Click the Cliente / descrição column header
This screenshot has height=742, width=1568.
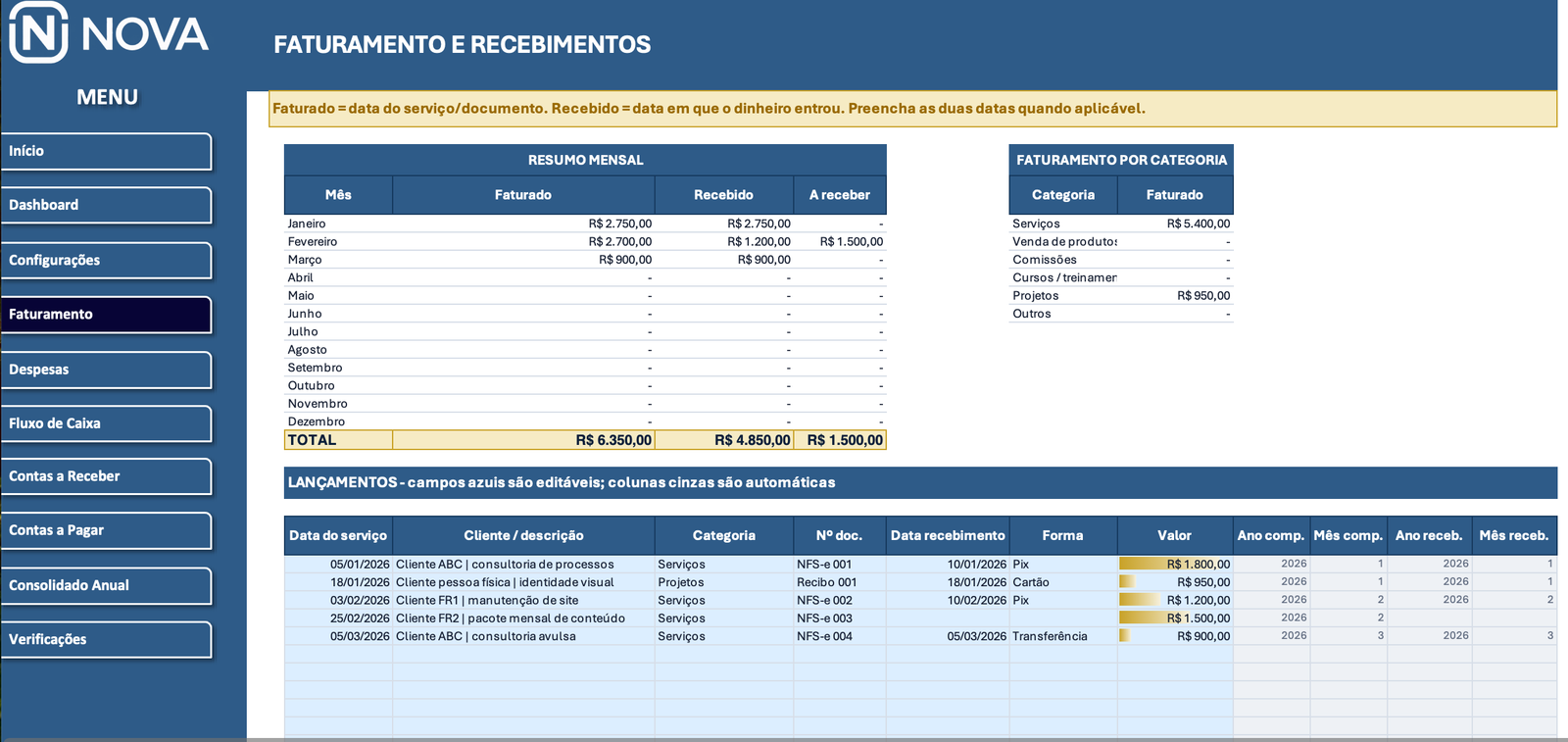[523, 536]
